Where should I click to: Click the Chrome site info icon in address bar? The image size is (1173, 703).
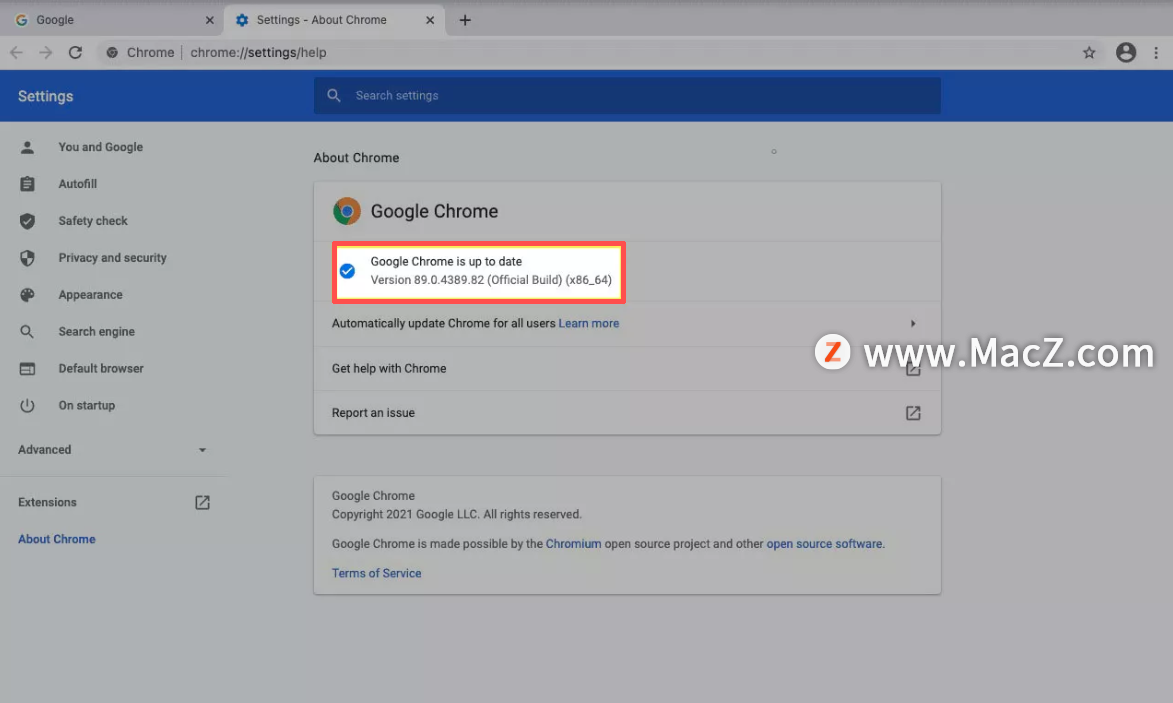112,52
